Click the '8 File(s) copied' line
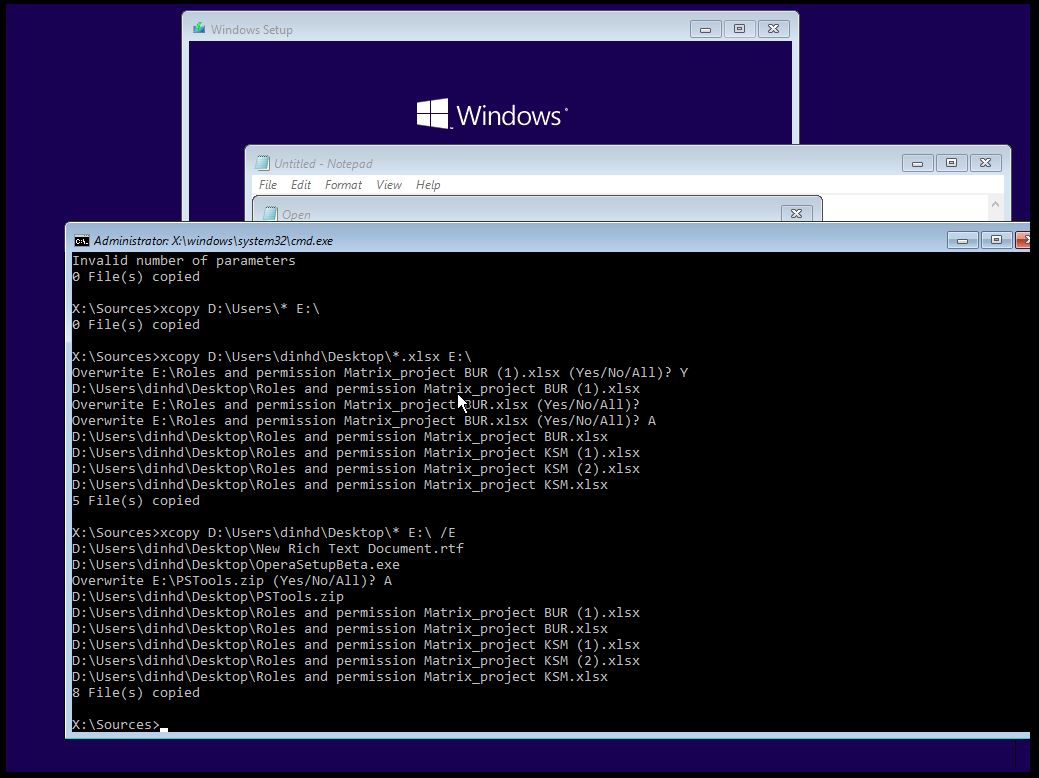 pos(136,693)
